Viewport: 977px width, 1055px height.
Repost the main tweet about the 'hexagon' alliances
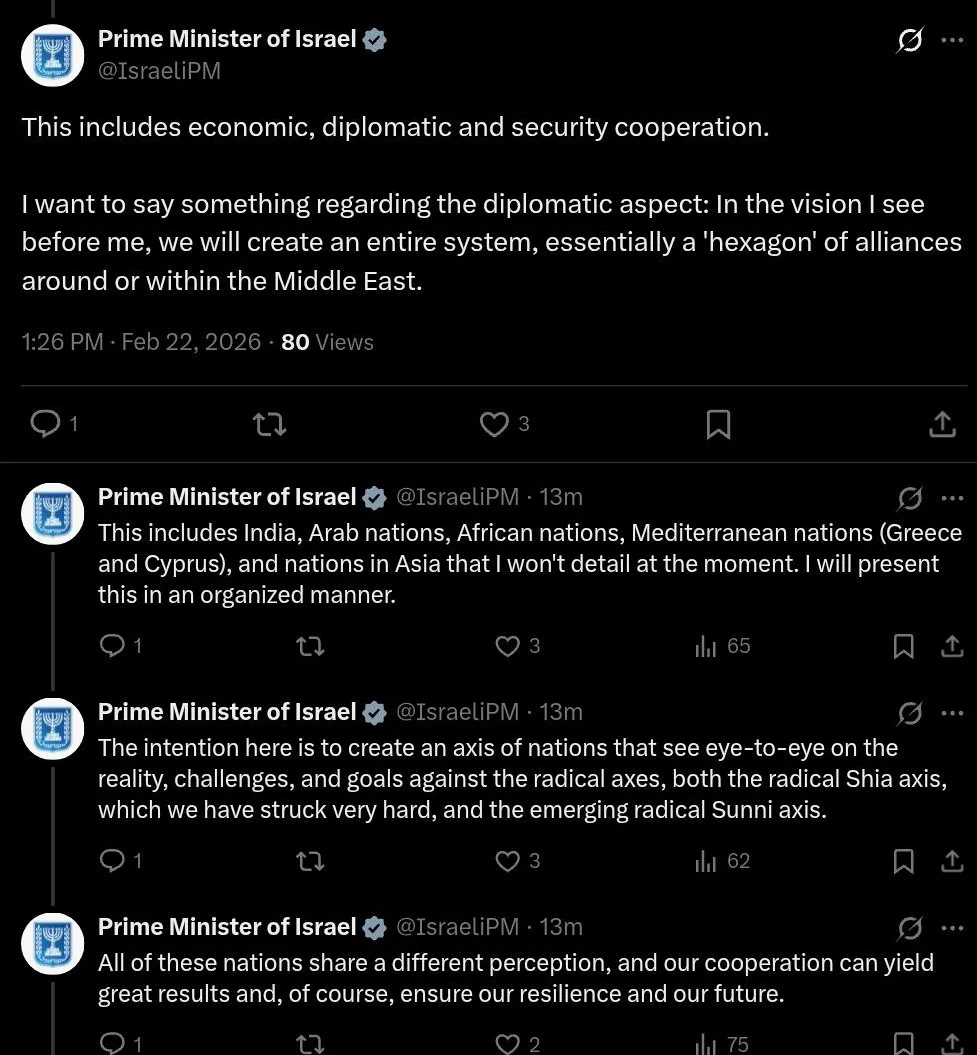tap(271, 425)
